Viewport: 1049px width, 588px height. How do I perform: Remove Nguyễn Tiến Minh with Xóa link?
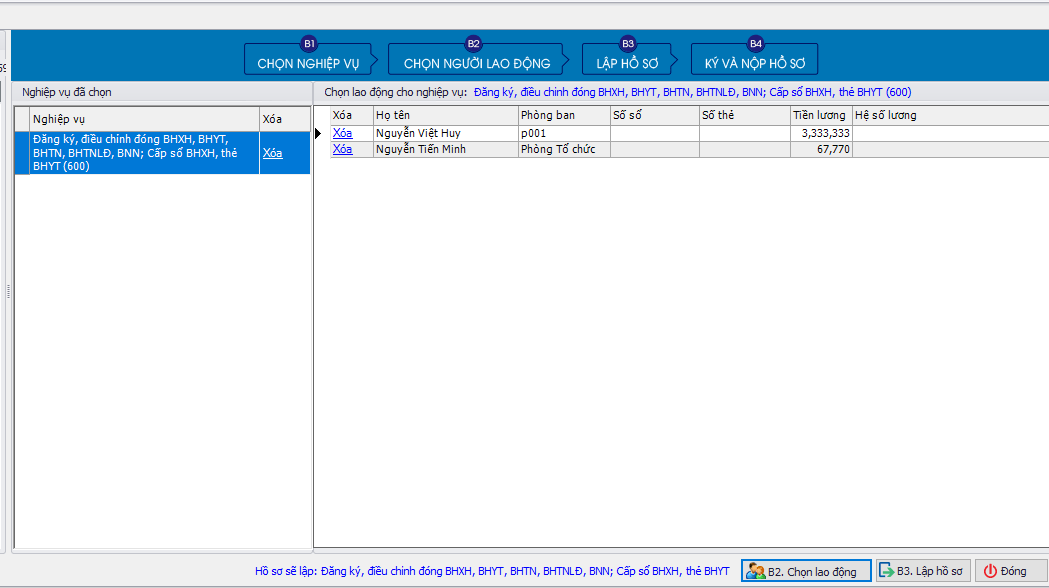tap(342, 149)
